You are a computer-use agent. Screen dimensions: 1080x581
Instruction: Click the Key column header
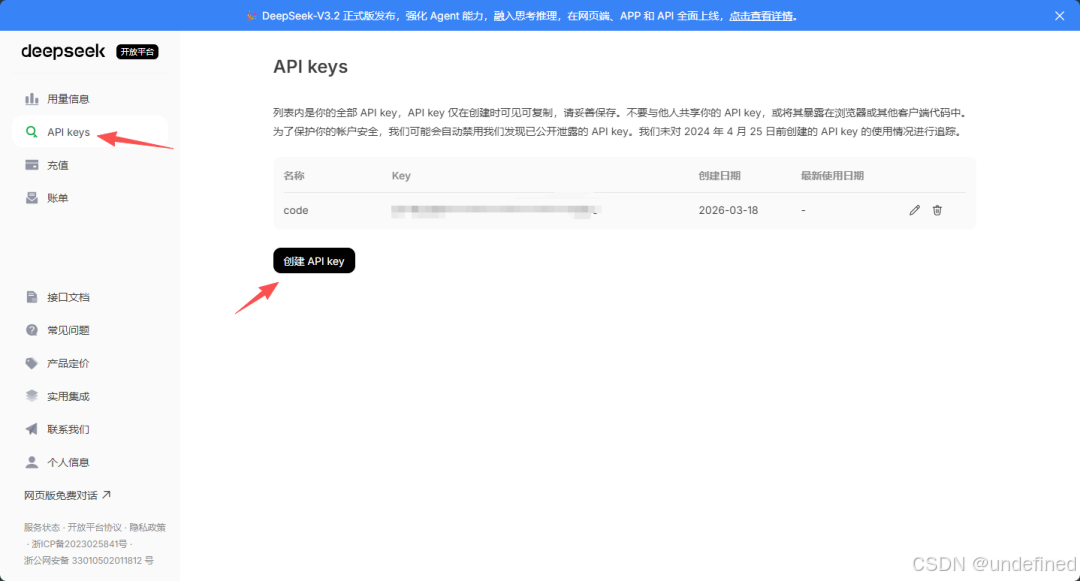[x=401, y=176]
